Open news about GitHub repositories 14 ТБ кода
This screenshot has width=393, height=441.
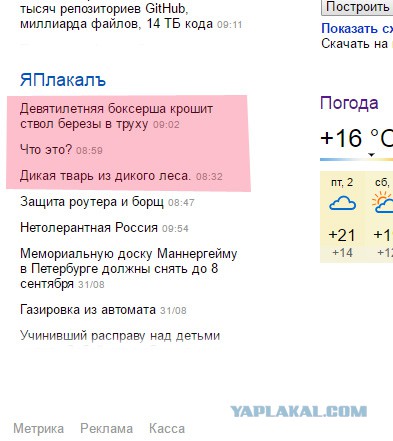click(x=117, y=16)
